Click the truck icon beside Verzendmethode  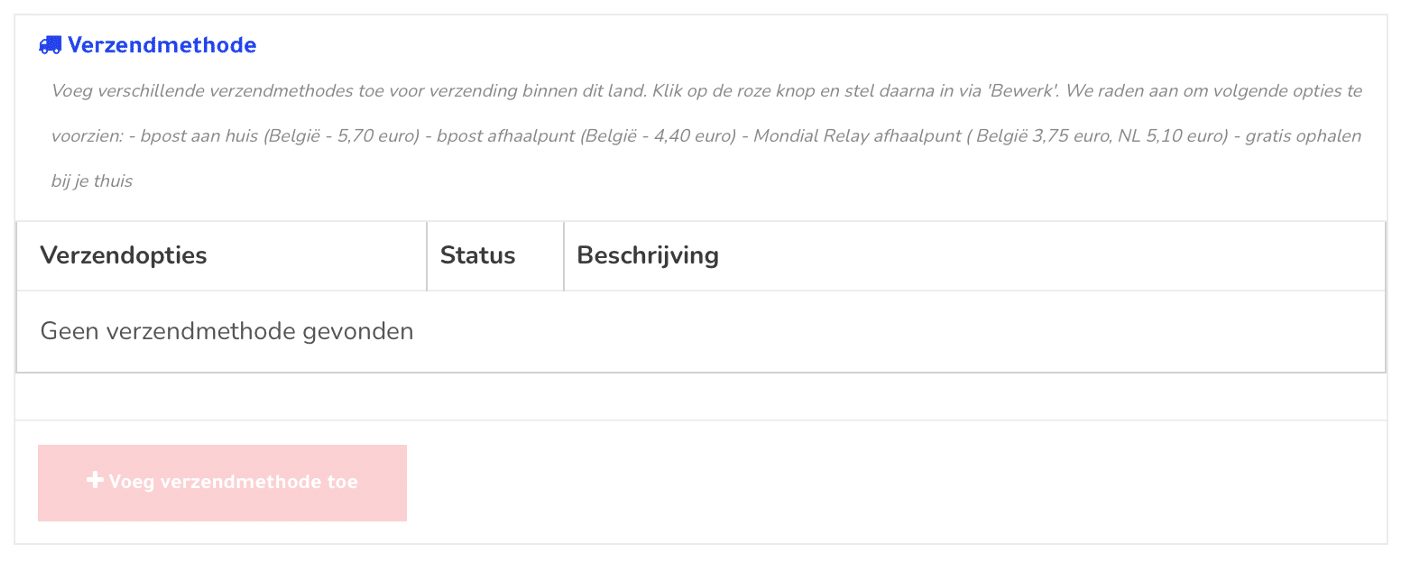click(50, 45)
